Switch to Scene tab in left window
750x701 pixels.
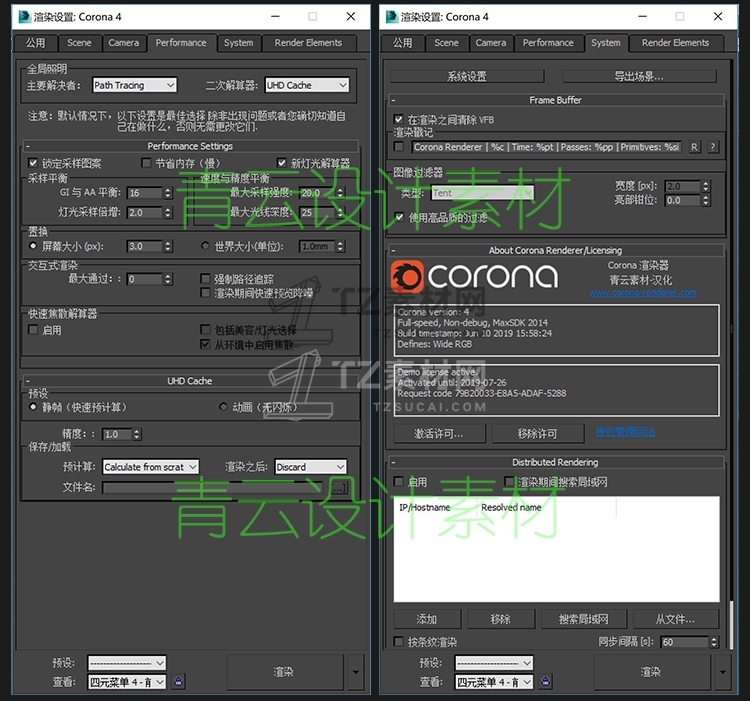pos(79,43)
